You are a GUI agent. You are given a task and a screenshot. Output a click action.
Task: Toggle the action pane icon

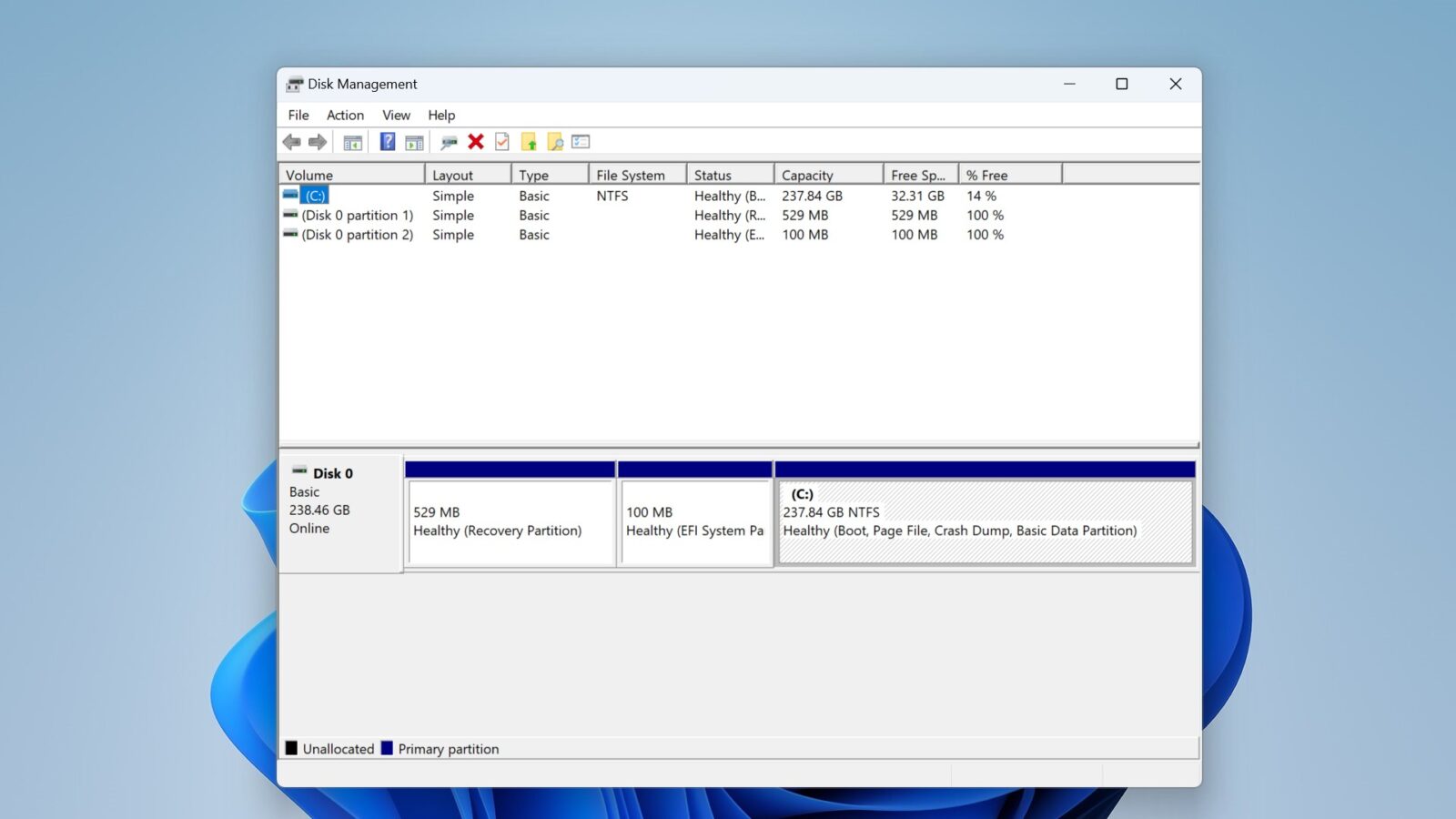(x=414, y=142)
